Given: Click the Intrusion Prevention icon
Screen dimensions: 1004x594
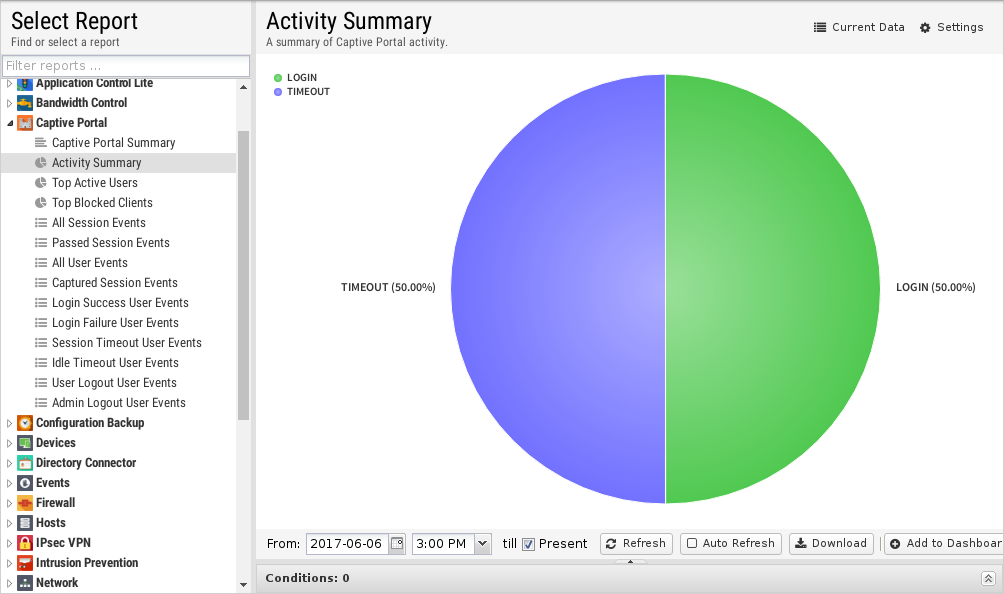Looking at the screenshot, I should (25, 563).
